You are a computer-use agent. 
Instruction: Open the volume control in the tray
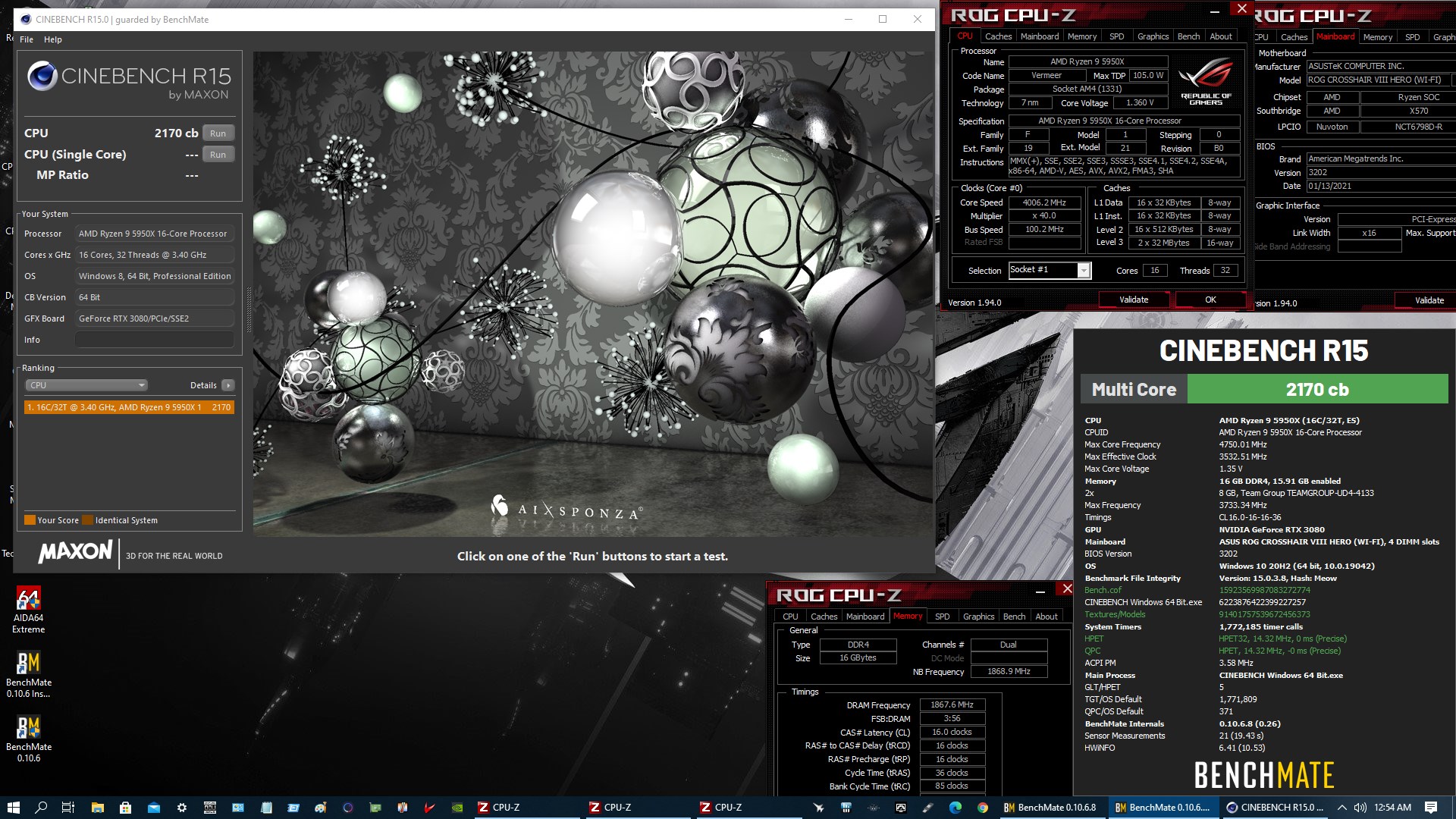pos(1360,808)
